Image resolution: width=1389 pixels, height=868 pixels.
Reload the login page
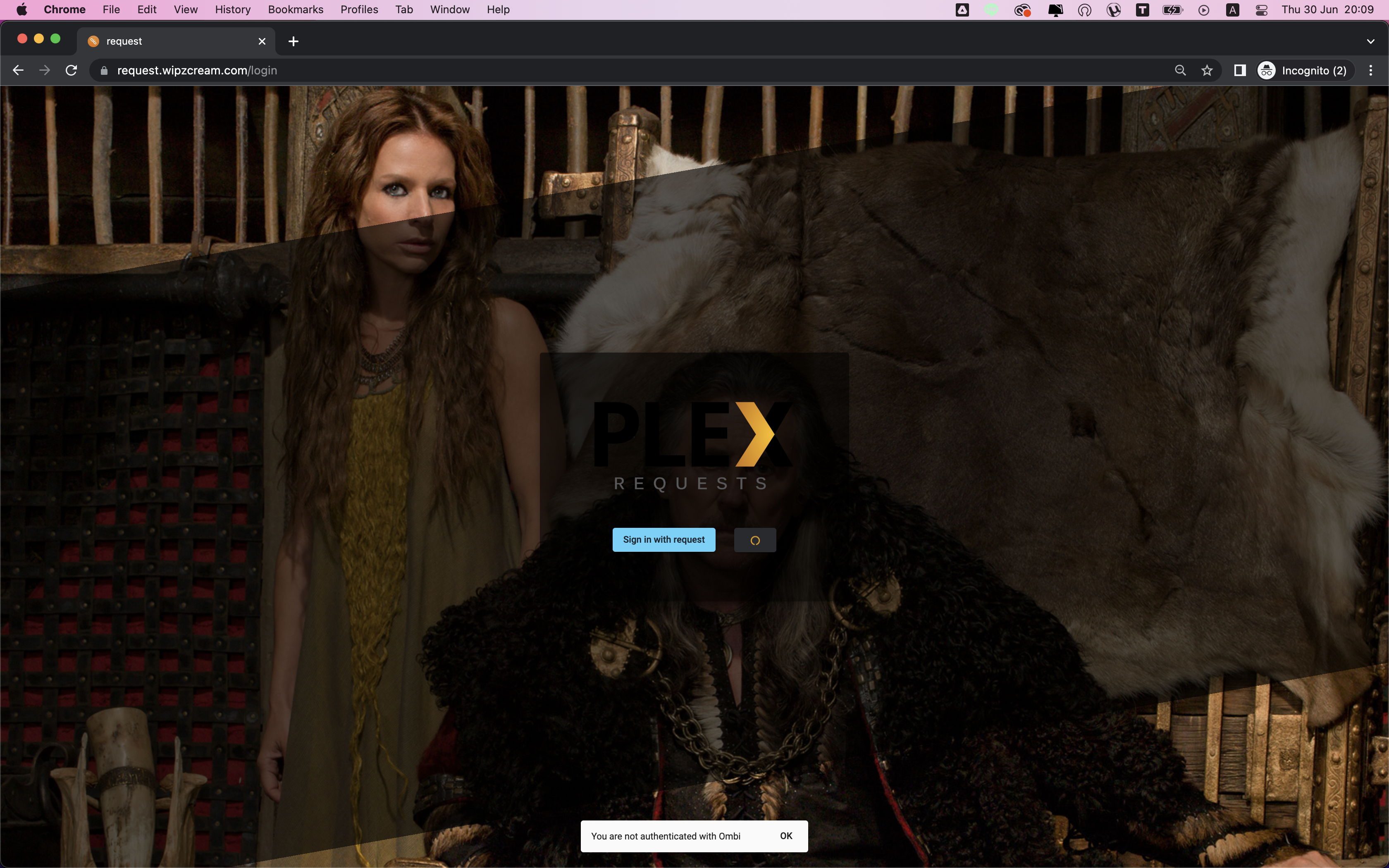pos(71,71)
